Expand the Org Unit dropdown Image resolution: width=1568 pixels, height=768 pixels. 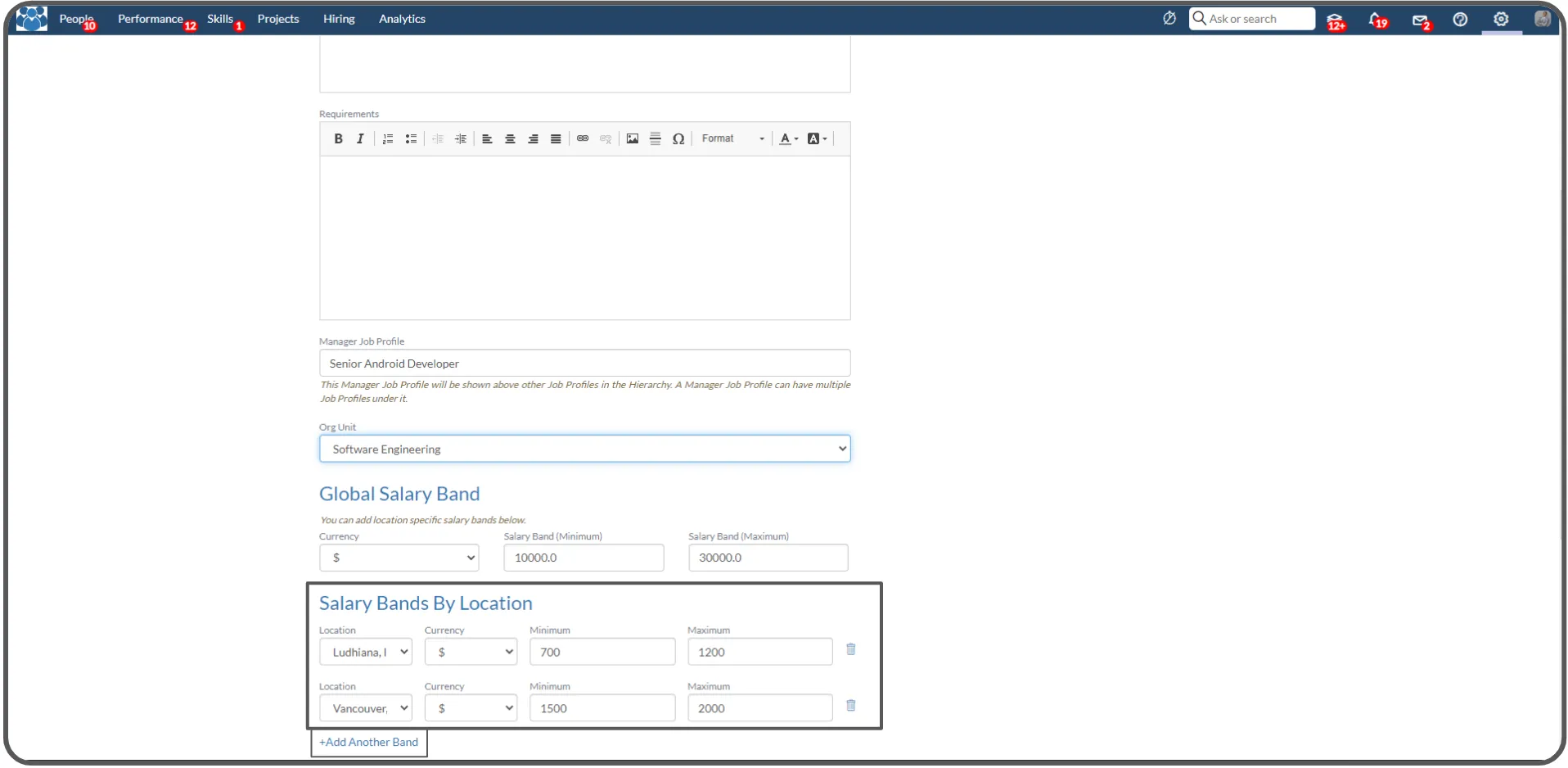[x=584, y=449]
